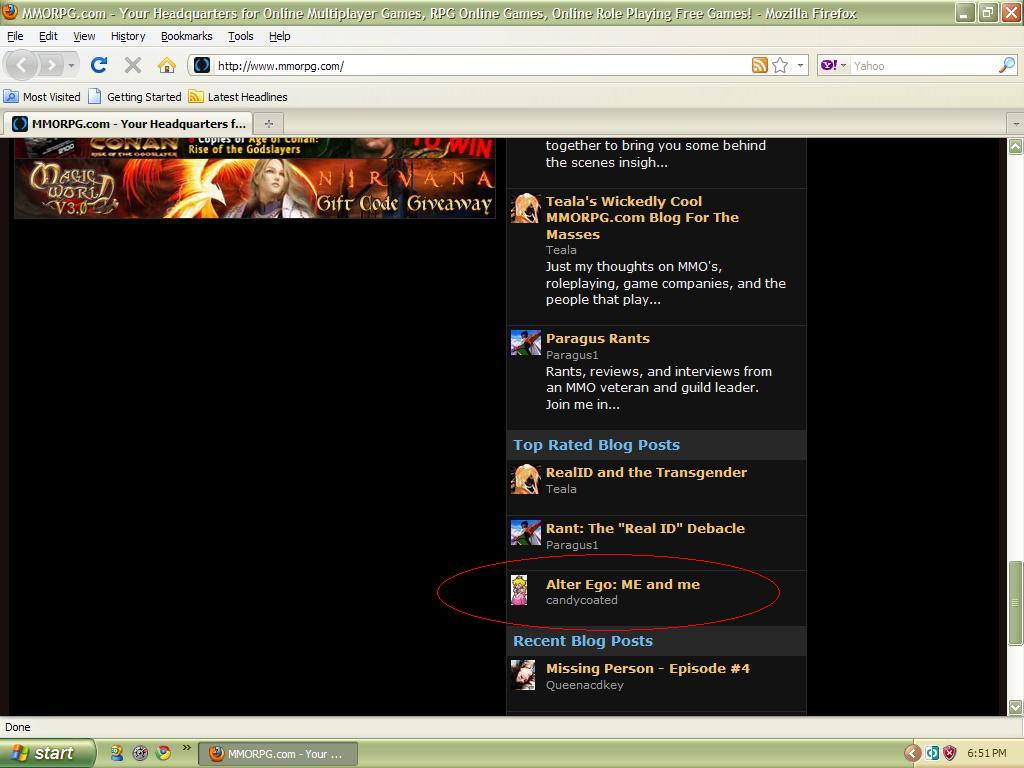Open the Most Visited bookmarks folder

click(42, 97)
